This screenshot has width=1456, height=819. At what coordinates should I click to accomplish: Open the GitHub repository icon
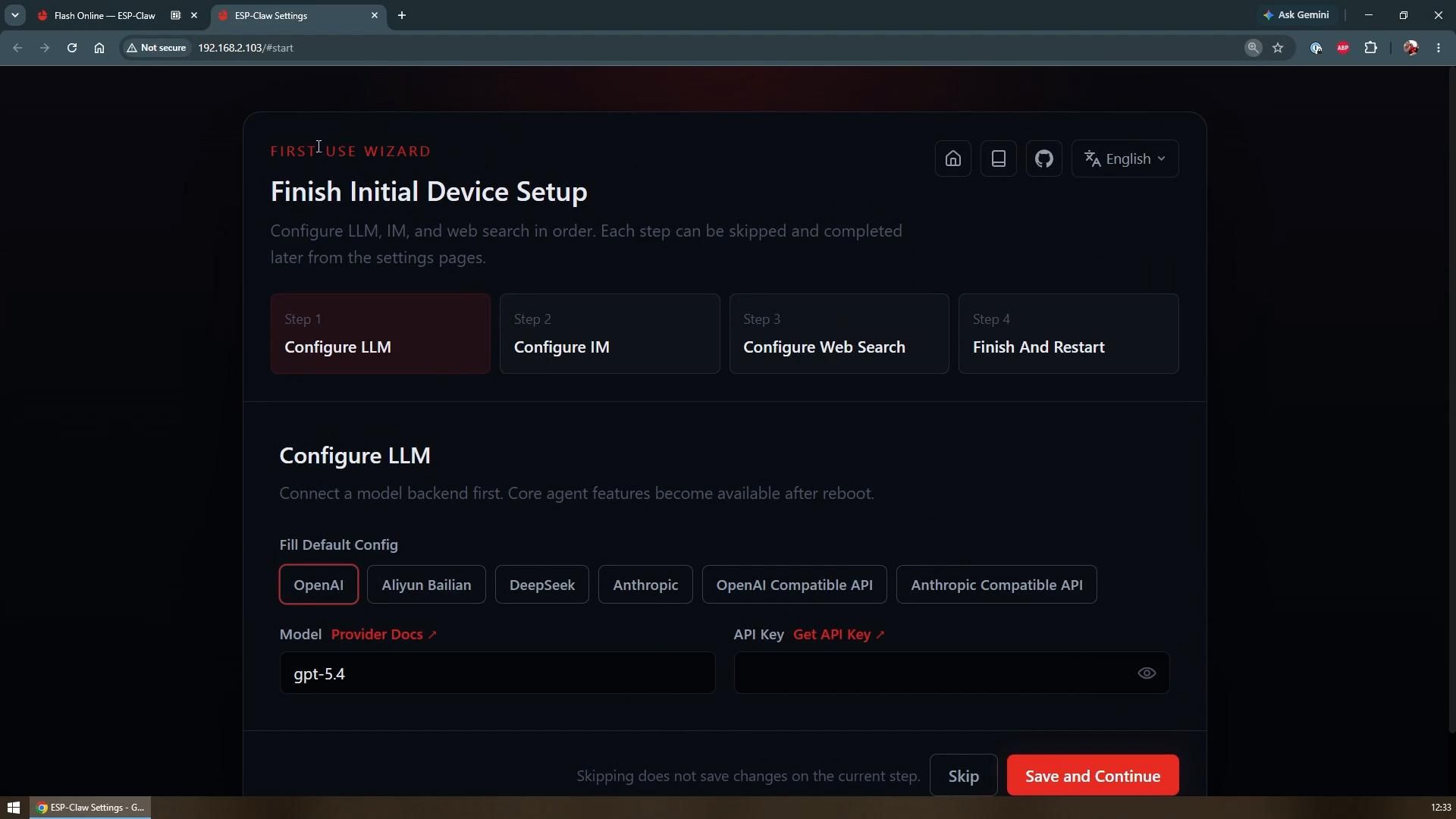[x=1043, y=158]
